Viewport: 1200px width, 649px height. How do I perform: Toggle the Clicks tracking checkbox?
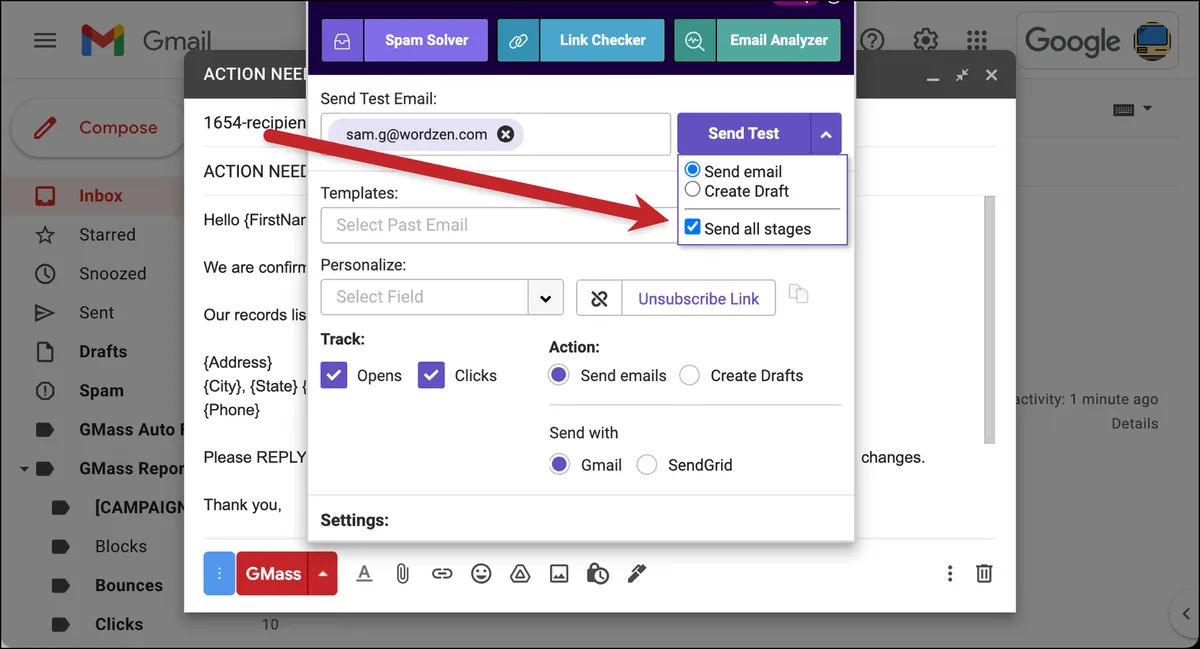(432, 375)
